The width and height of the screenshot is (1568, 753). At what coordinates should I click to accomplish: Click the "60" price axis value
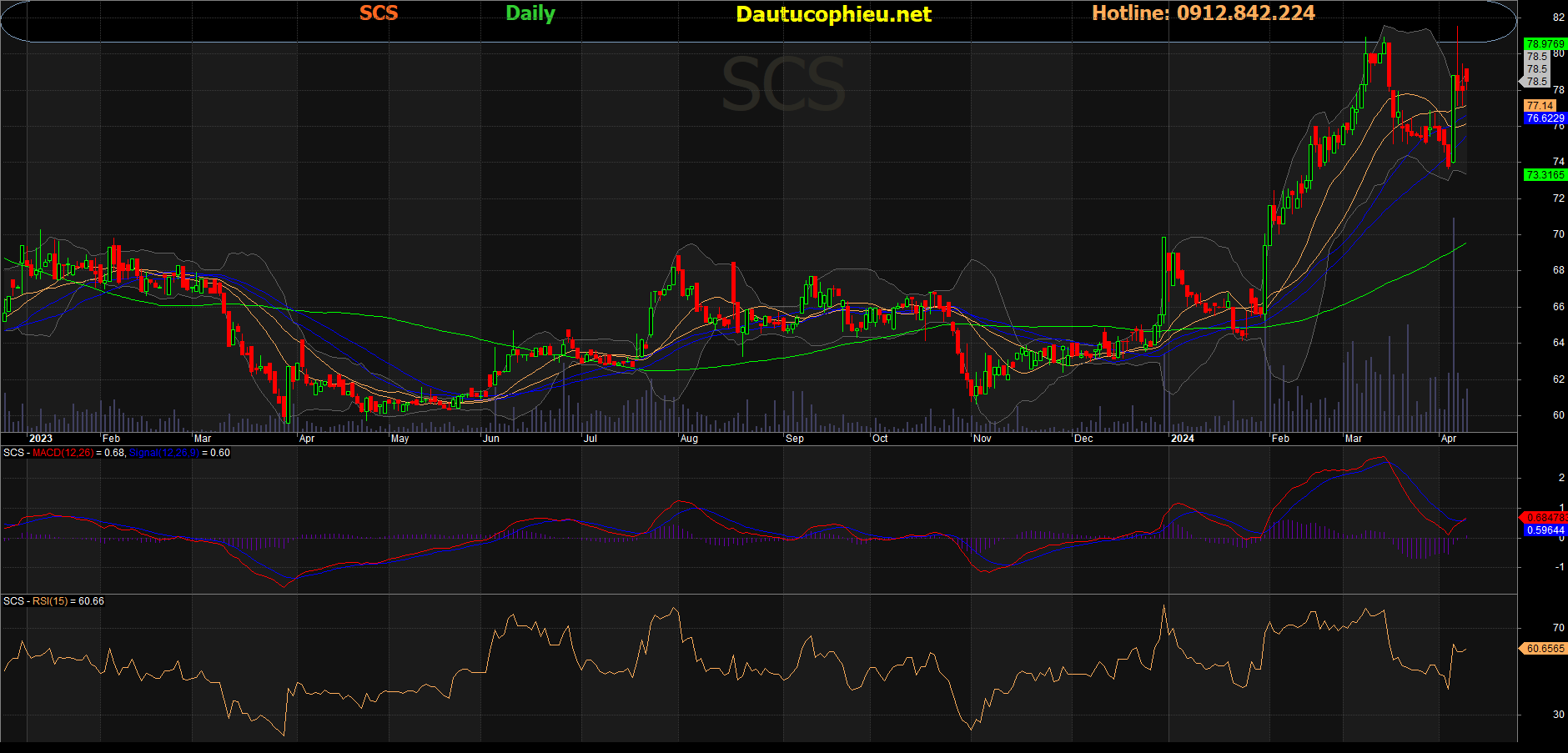pyautogui.click(x=1559, y=415)
